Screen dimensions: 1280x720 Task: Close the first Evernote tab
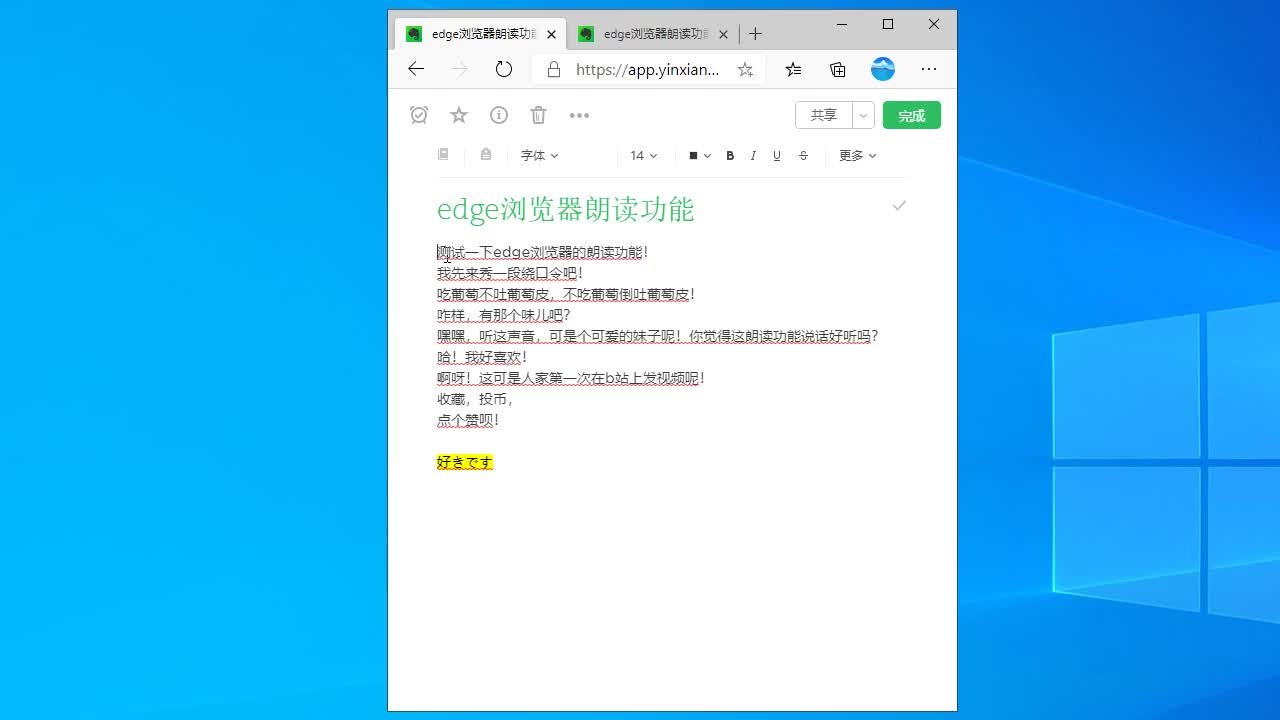tap(551, 34)
